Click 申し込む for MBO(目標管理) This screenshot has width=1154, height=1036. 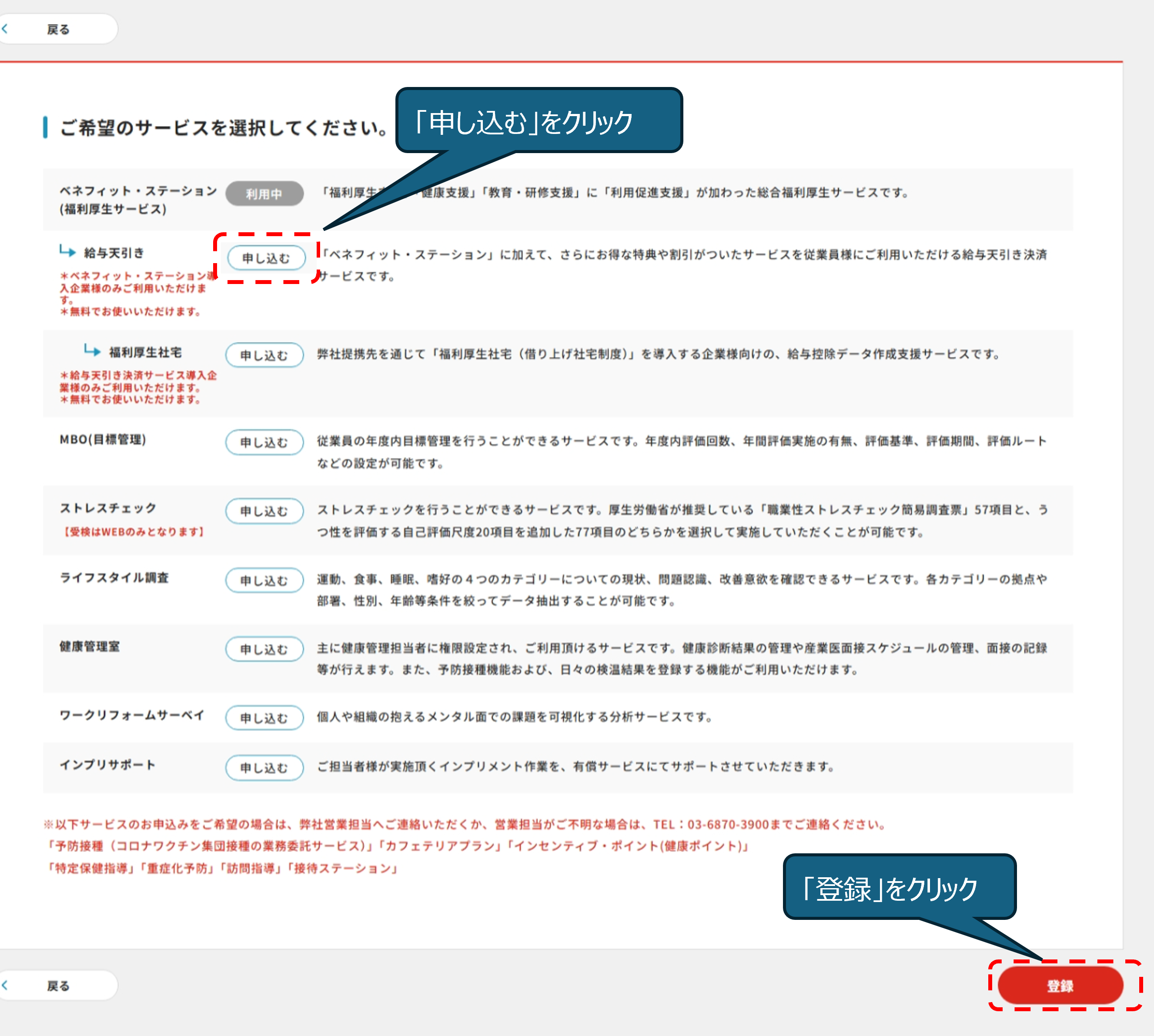[x=264, y=442]
